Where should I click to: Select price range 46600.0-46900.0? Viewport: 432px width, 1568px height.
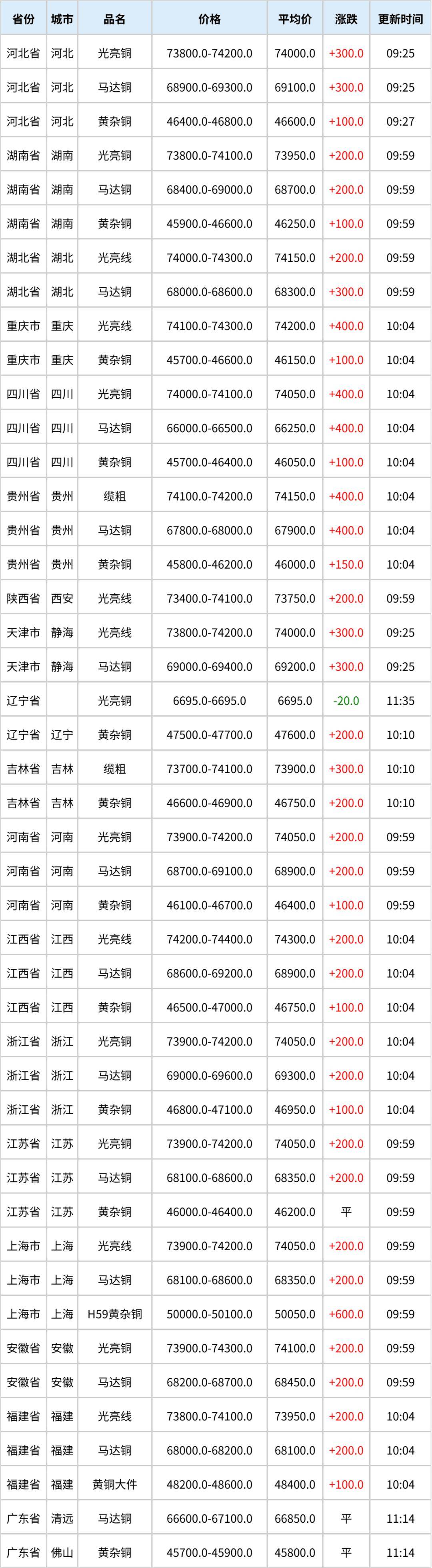(x=209, y=804)
